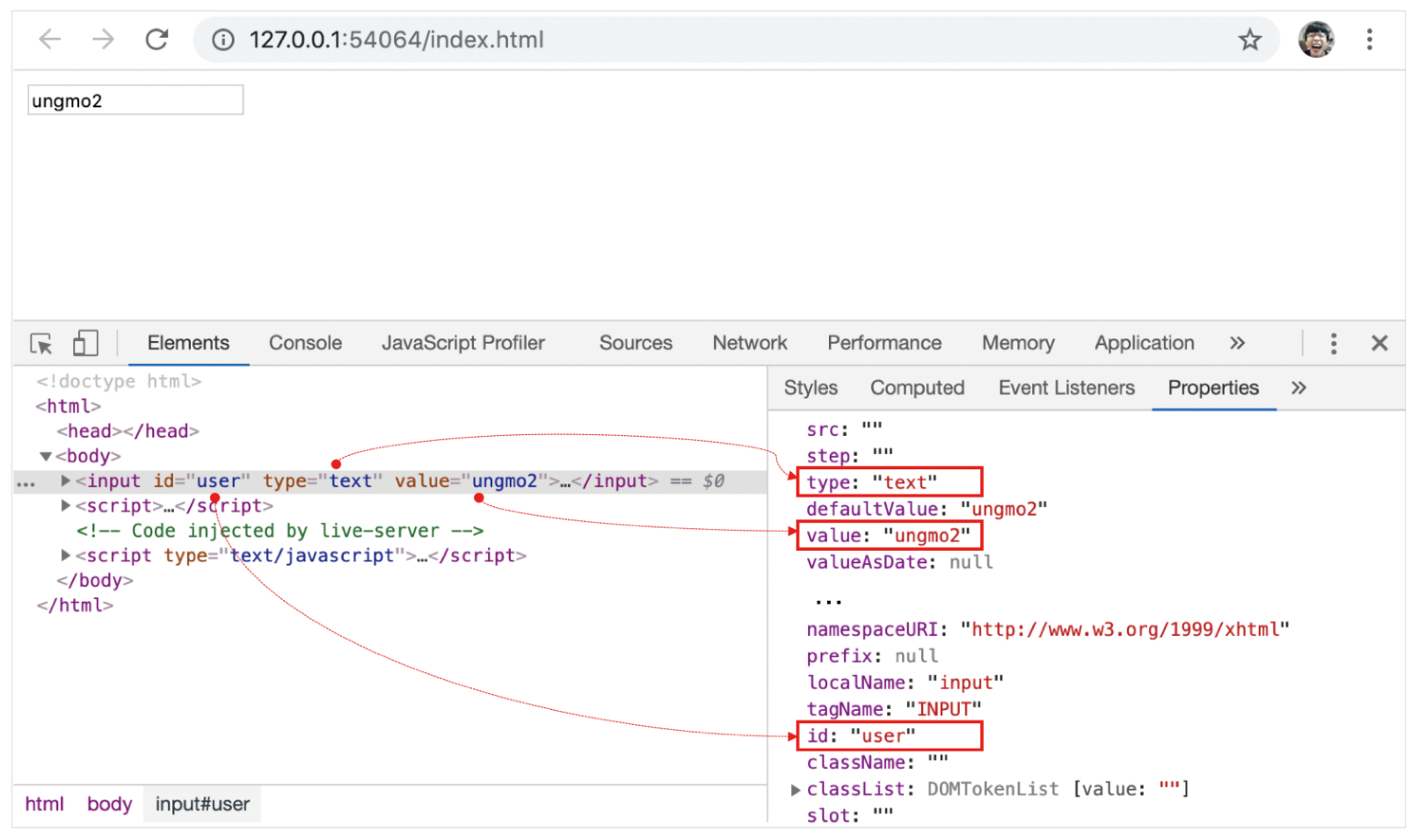Image resolution: width=1425 pixels, height=840 pixels.
Task: Click the ungmo2 text input on the page
Action: tap(135, 100)
